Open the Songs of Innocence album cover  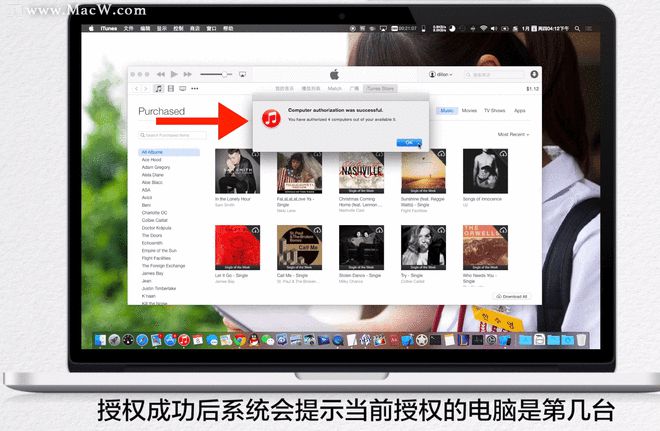(x=485, y=171)
